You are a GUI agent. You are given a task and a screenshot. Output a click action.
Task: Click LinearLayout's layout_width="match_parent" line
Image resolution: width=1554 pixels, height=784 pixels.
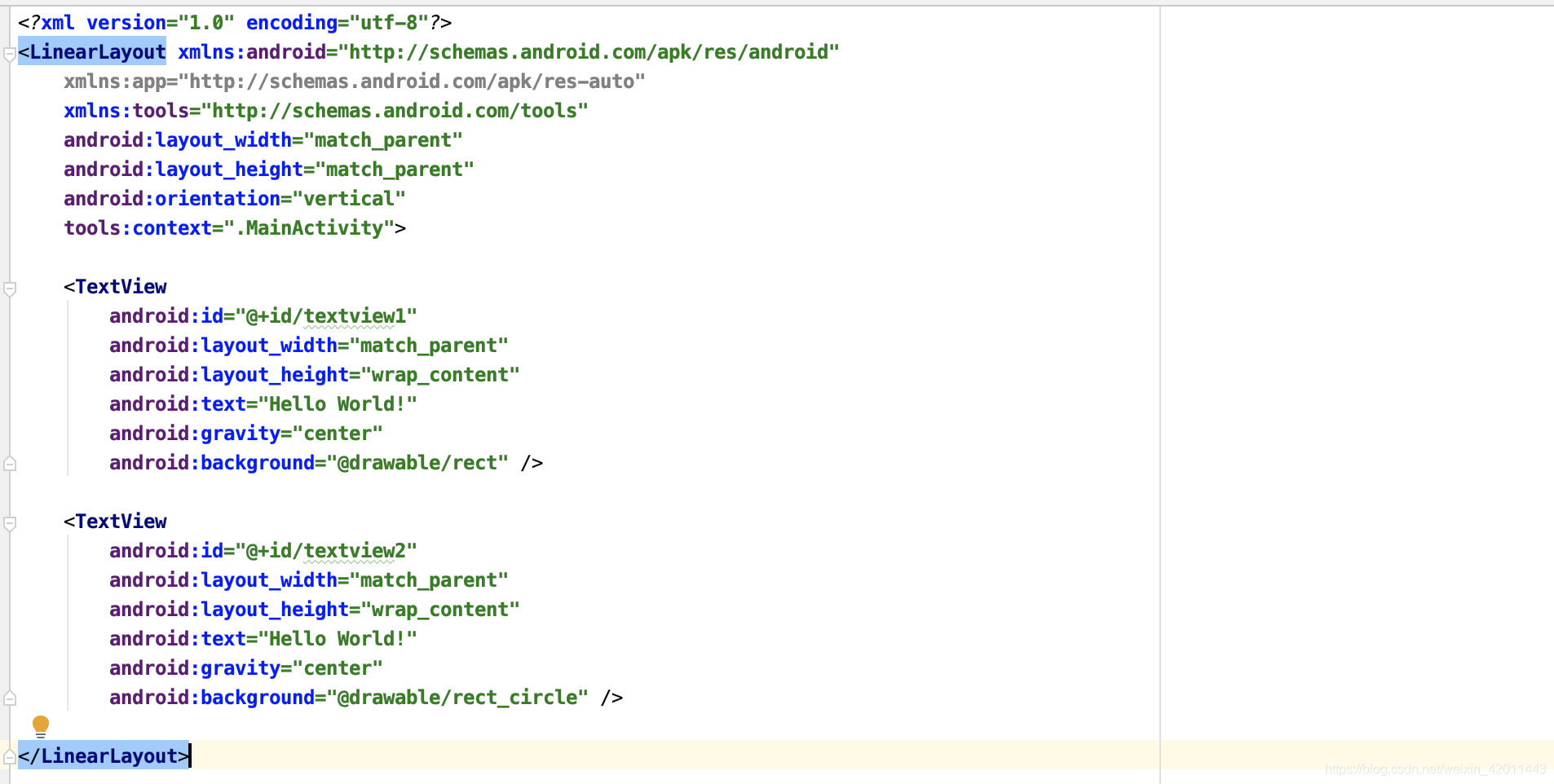coord(263,140)
